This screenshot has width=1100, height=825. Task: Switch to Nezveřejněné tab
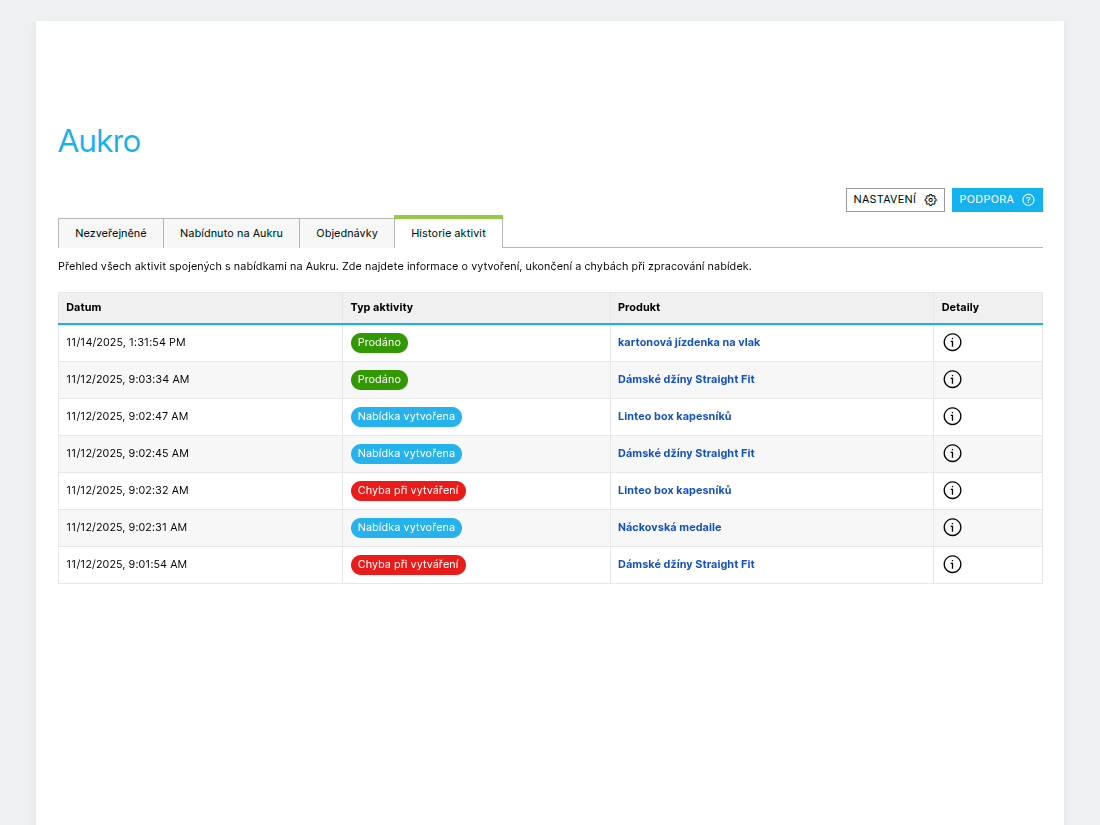point(111,233)
